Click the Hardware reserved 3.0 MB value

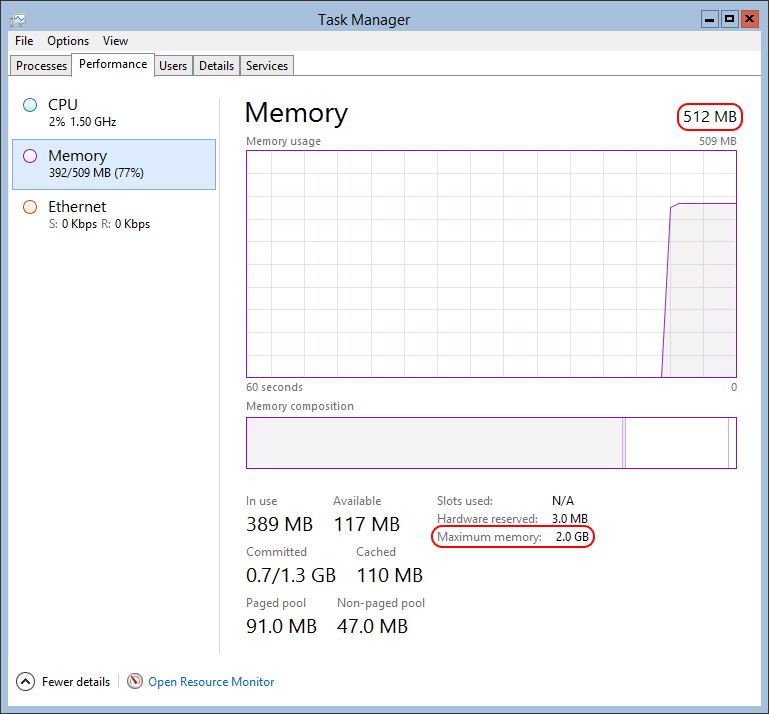(x=569, y=519)
